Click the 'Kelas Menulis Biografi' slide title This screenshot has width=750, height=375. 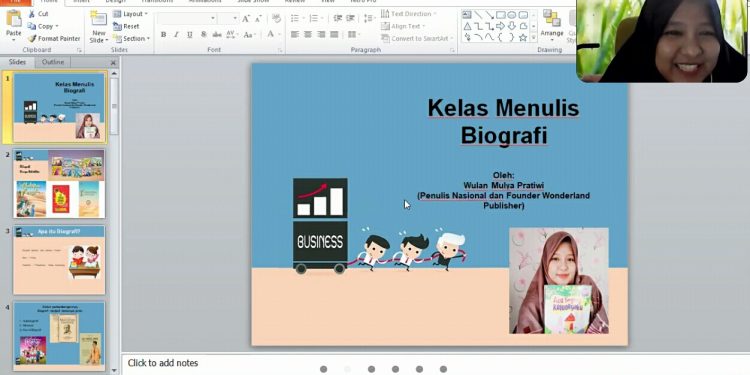coord(503,121)
